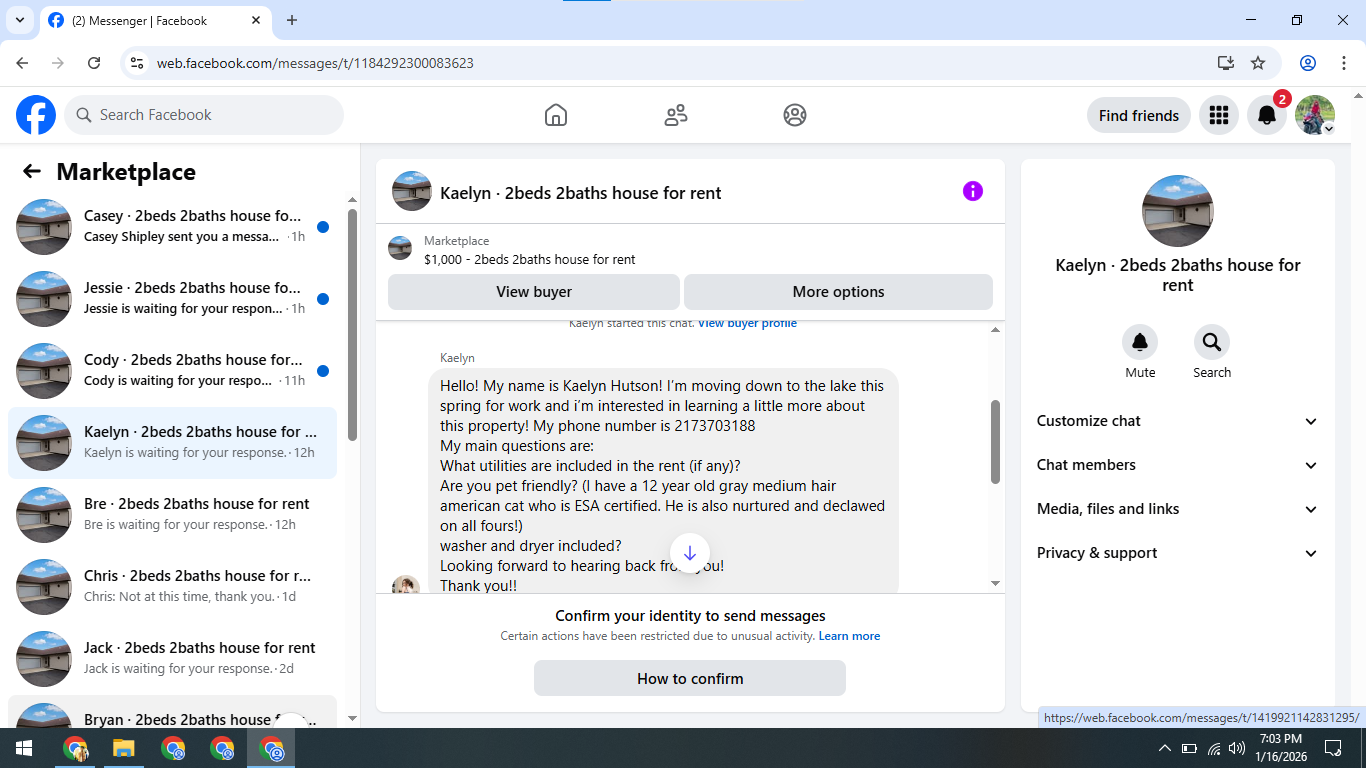Viewport: 1366px width, 768px height.
Task: Open the large listing photo in info panel
Action: click(x=1178, y=211)
